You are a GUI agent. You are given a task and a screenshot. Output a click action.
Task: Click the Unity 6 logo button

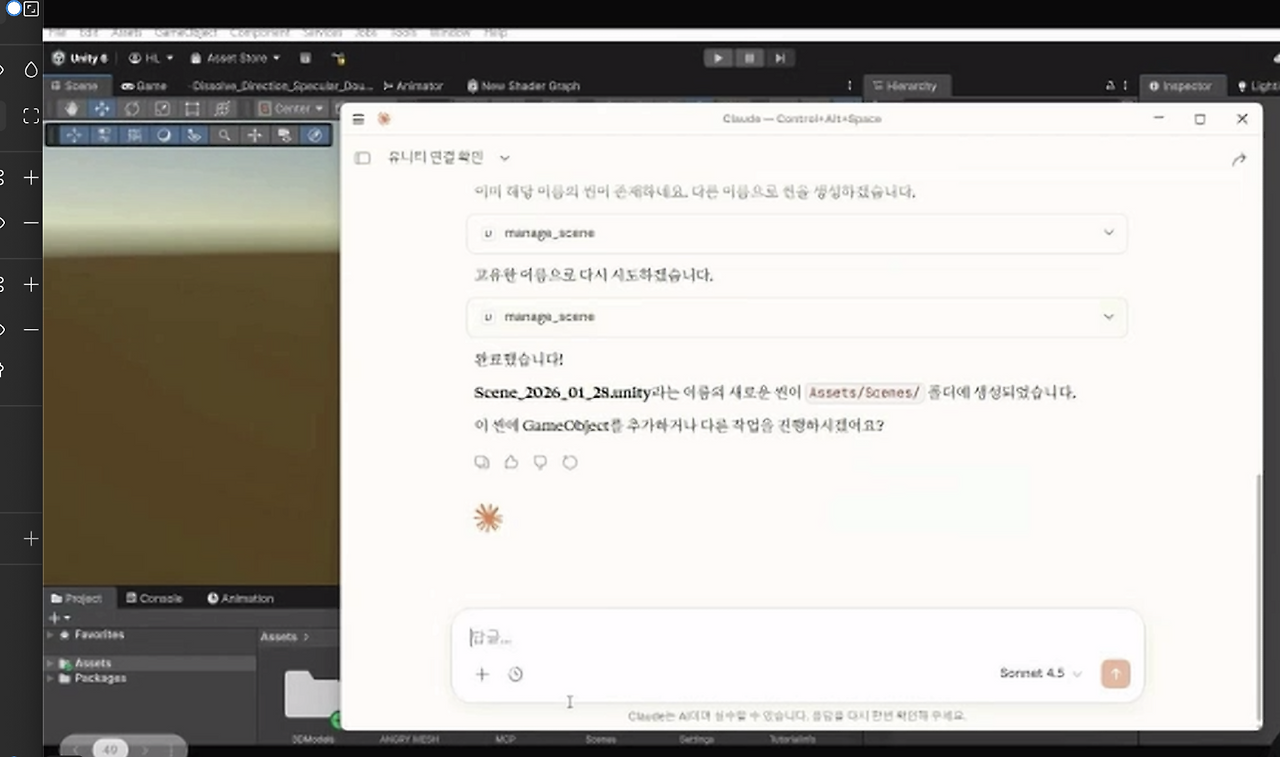80,58
